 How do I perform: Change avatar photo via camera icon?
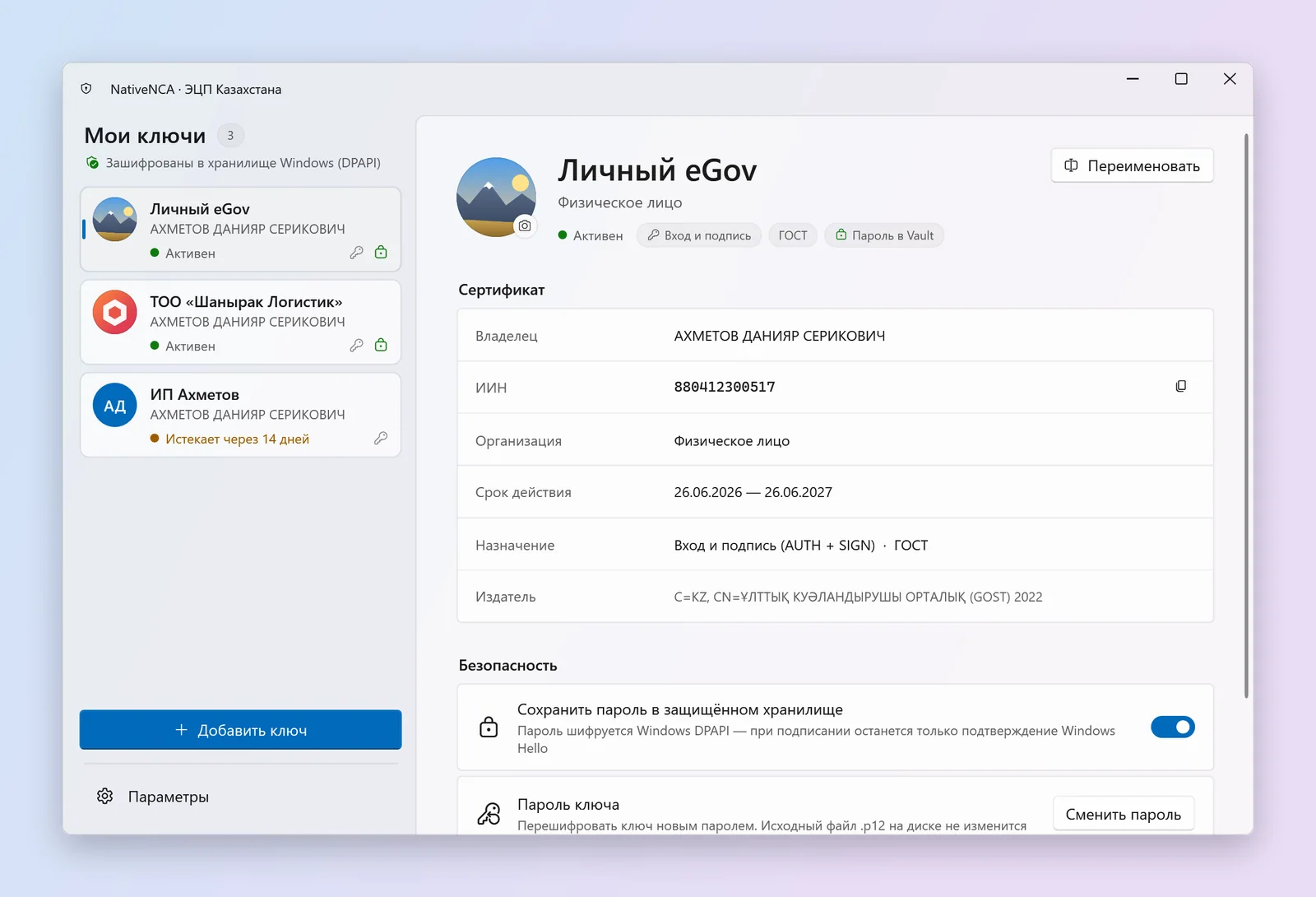pos(525,225)
